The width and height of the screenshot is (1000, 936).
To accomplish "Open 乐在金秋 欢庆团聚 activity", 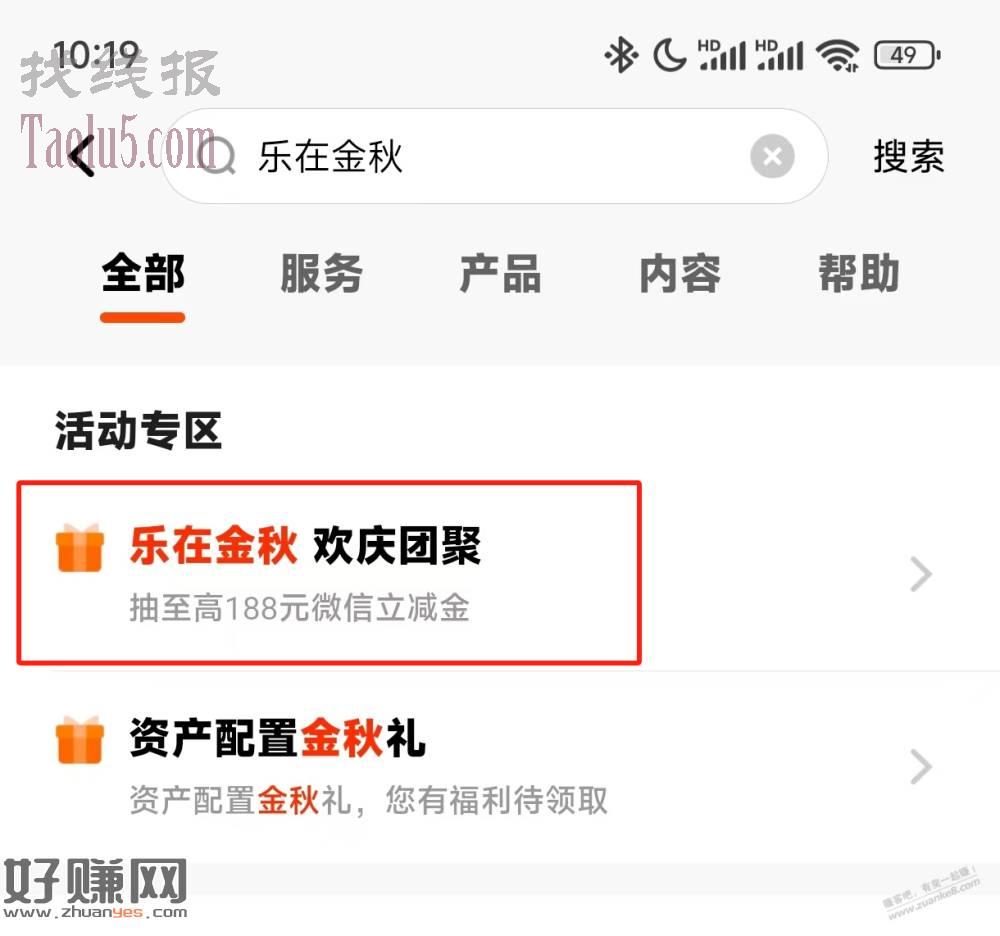I will 305,546.
